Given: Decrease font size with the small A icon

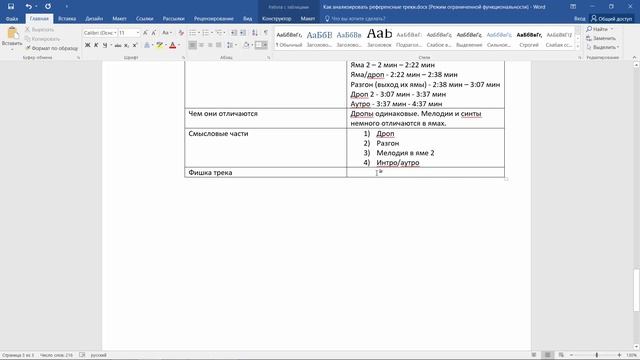Looking at the screenshot, I should (153, 33).
